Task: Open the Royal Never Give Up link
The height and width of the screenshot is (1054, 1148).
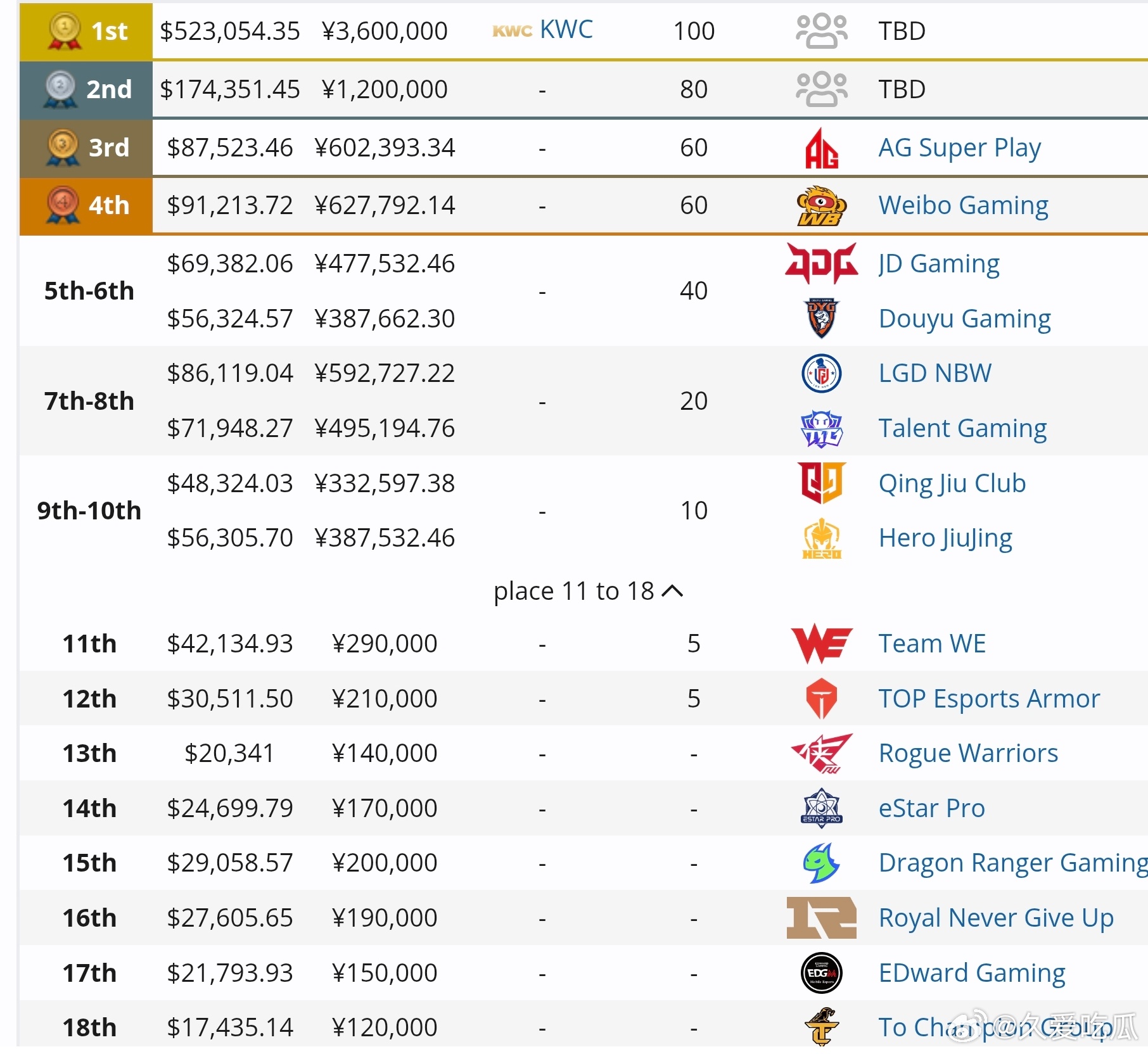Action: coord(996,918)
